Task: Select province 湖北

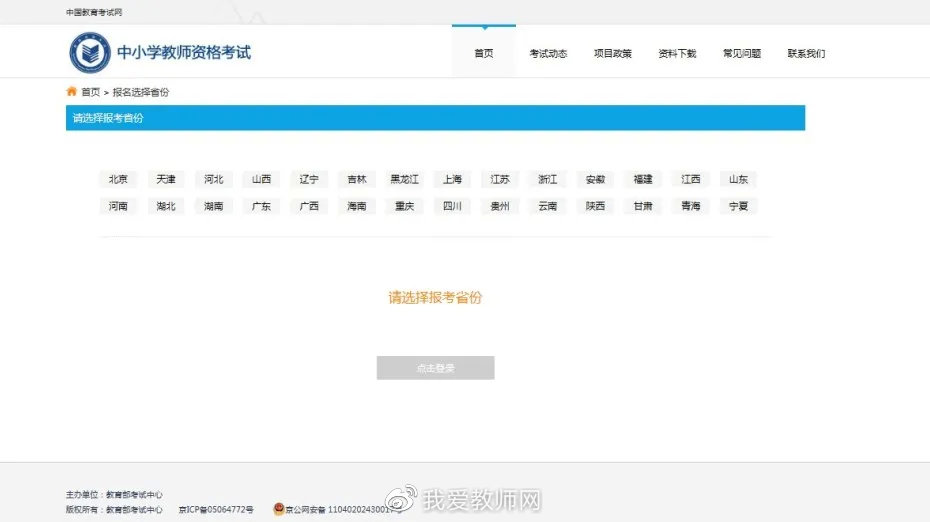Action: coord(166,206)
